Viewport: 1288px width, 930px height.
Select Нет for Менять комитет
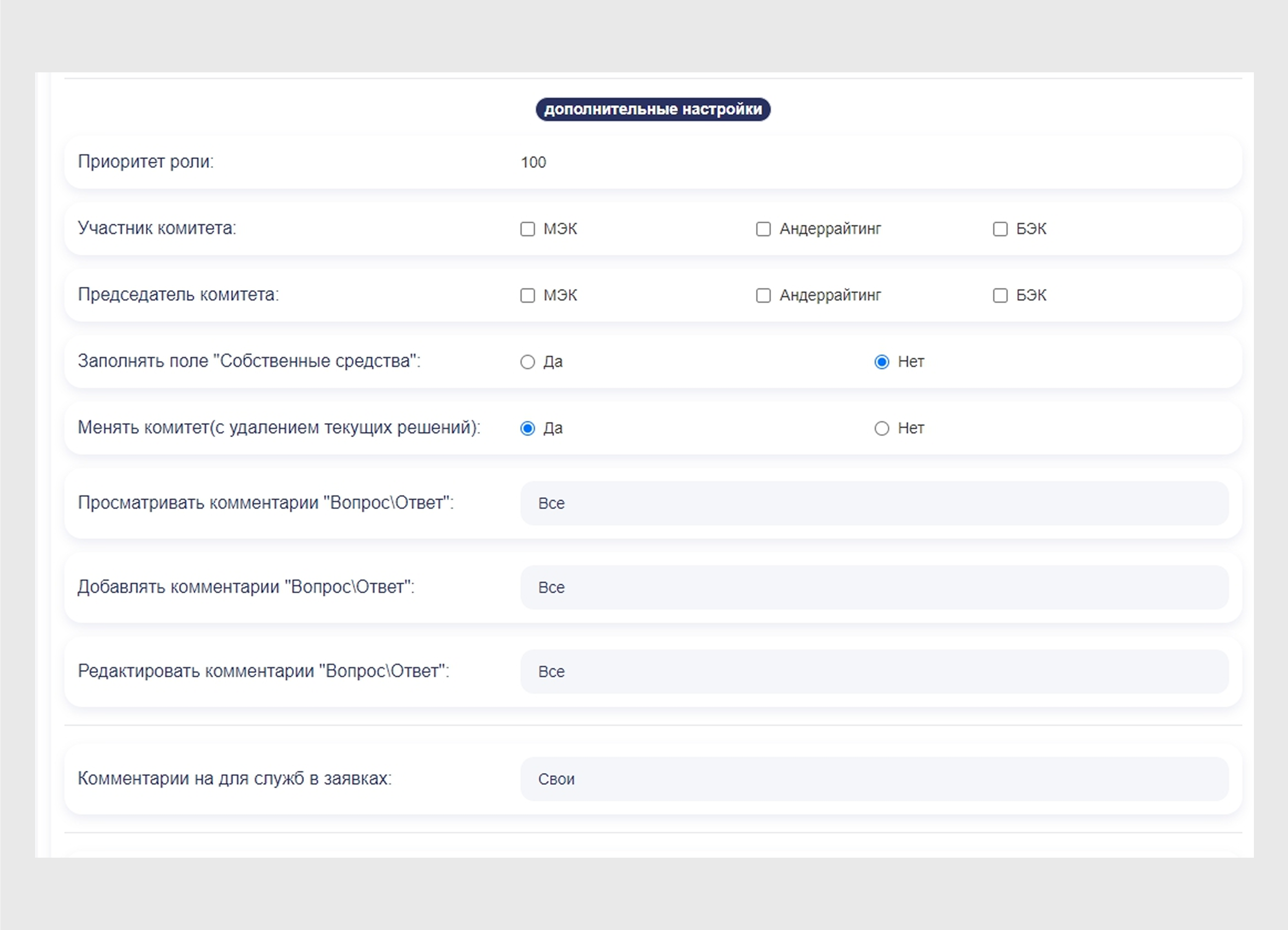882,428
